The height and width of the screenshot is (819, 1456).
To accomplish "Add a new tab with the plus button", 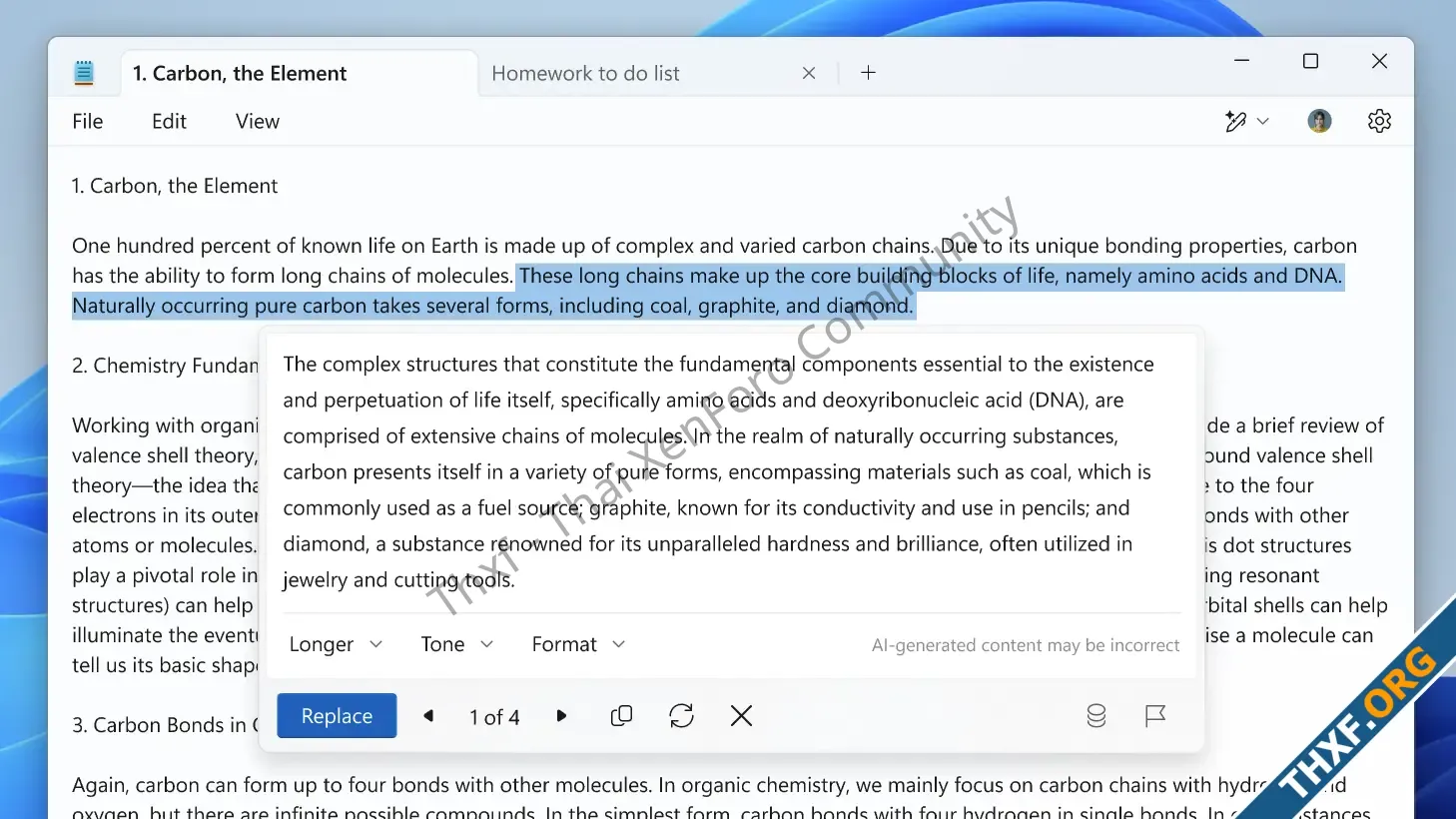I will (x=868, y=72).
